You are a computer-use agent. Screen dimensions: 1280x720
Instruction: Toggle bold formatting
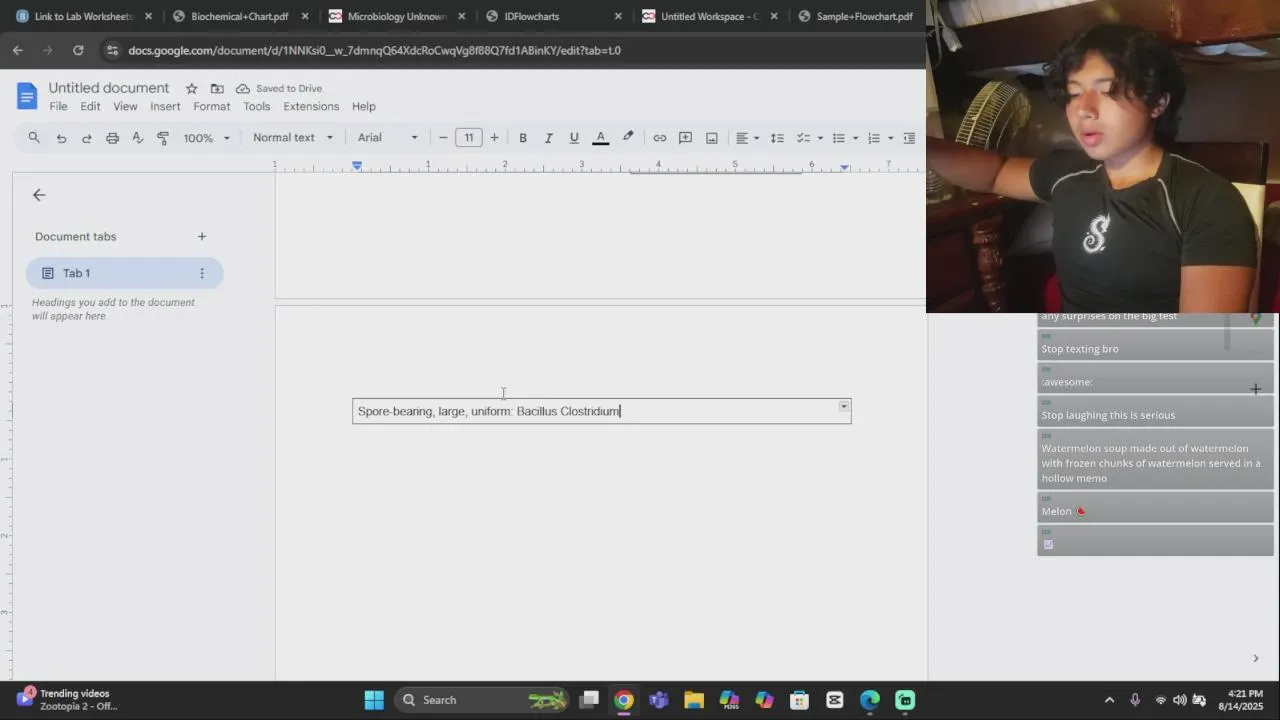pos(522,138)
